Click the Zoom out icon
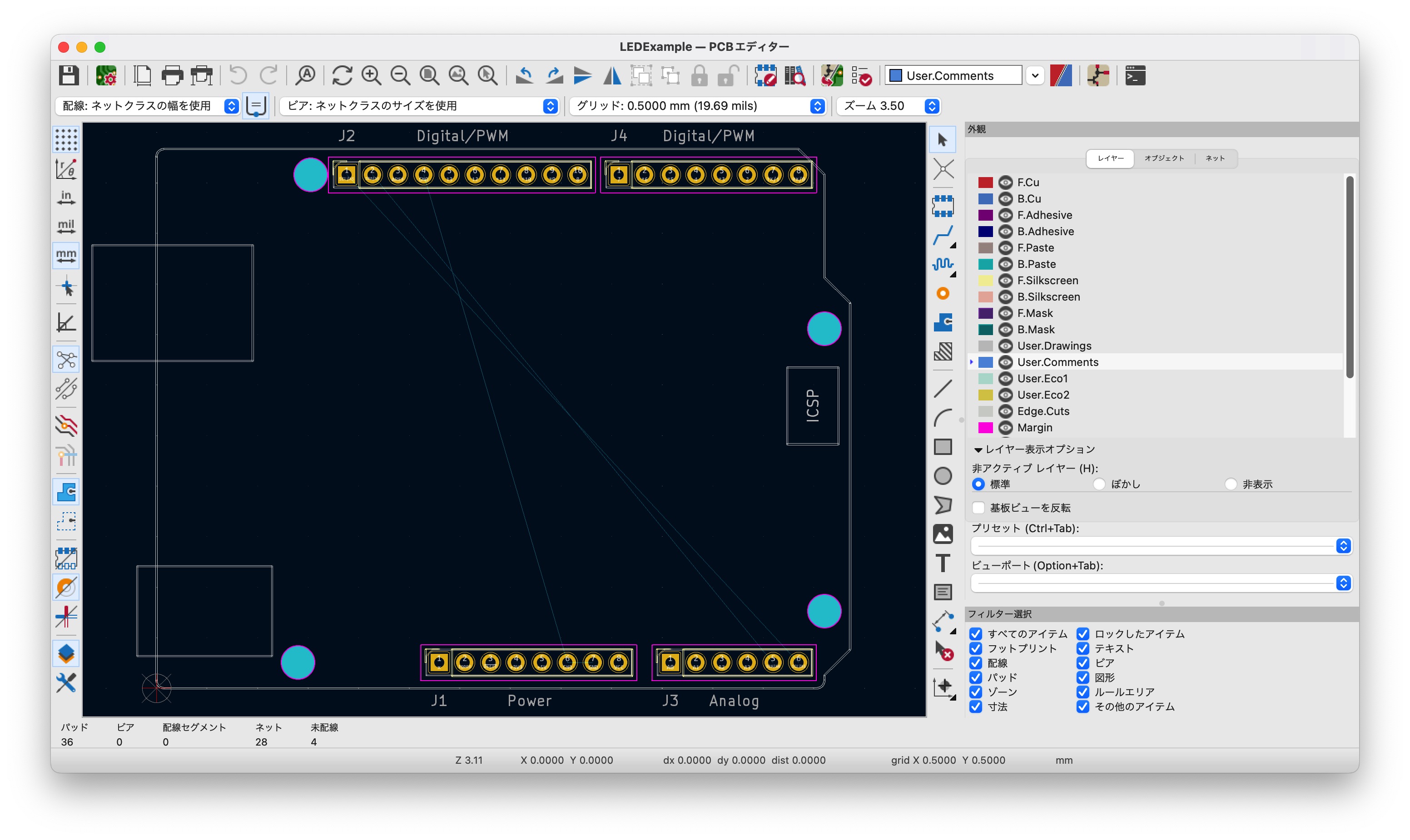The height and width of the screenshot is (840, 1410). 400,75
